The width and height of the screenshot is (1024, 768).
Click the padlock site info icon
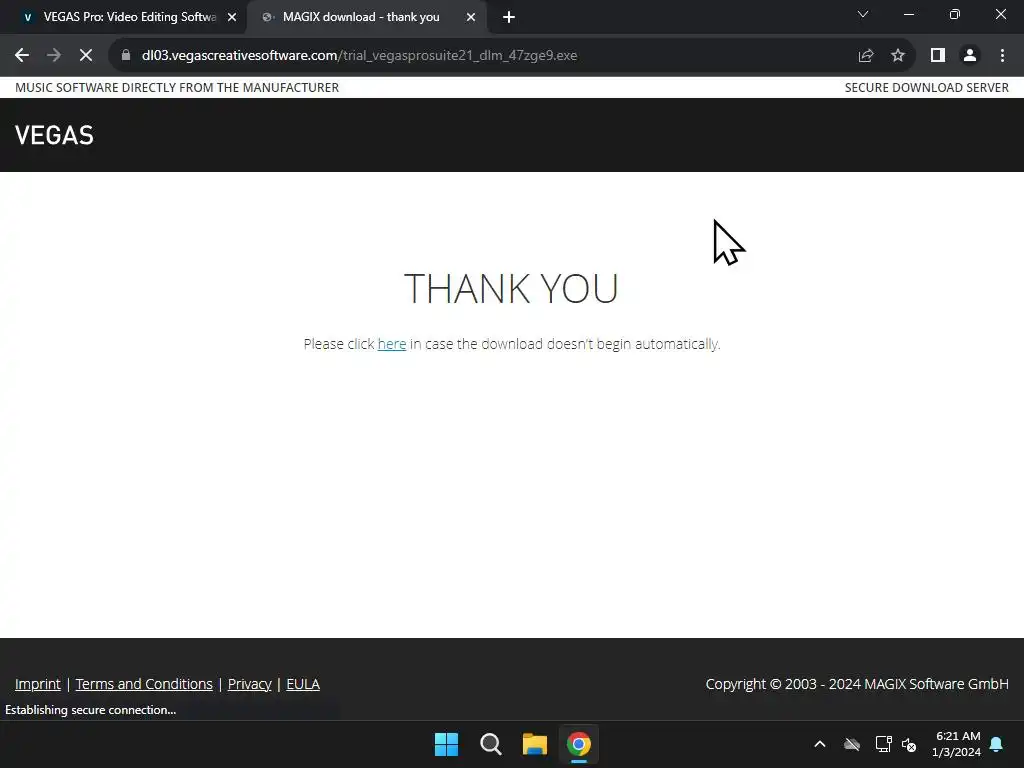pos(126,56)
